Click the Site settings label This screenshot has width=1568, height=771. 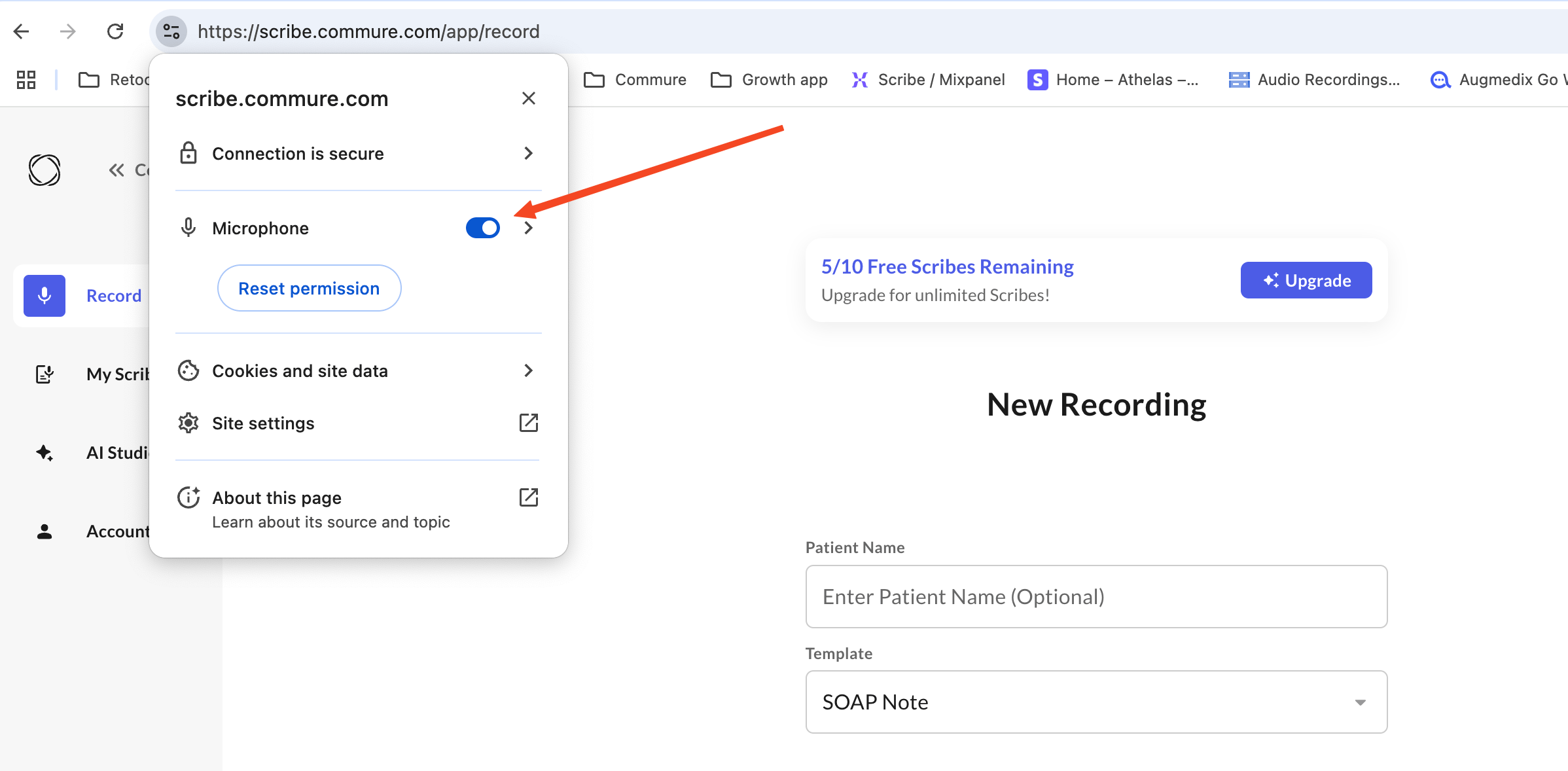point(263,423)
